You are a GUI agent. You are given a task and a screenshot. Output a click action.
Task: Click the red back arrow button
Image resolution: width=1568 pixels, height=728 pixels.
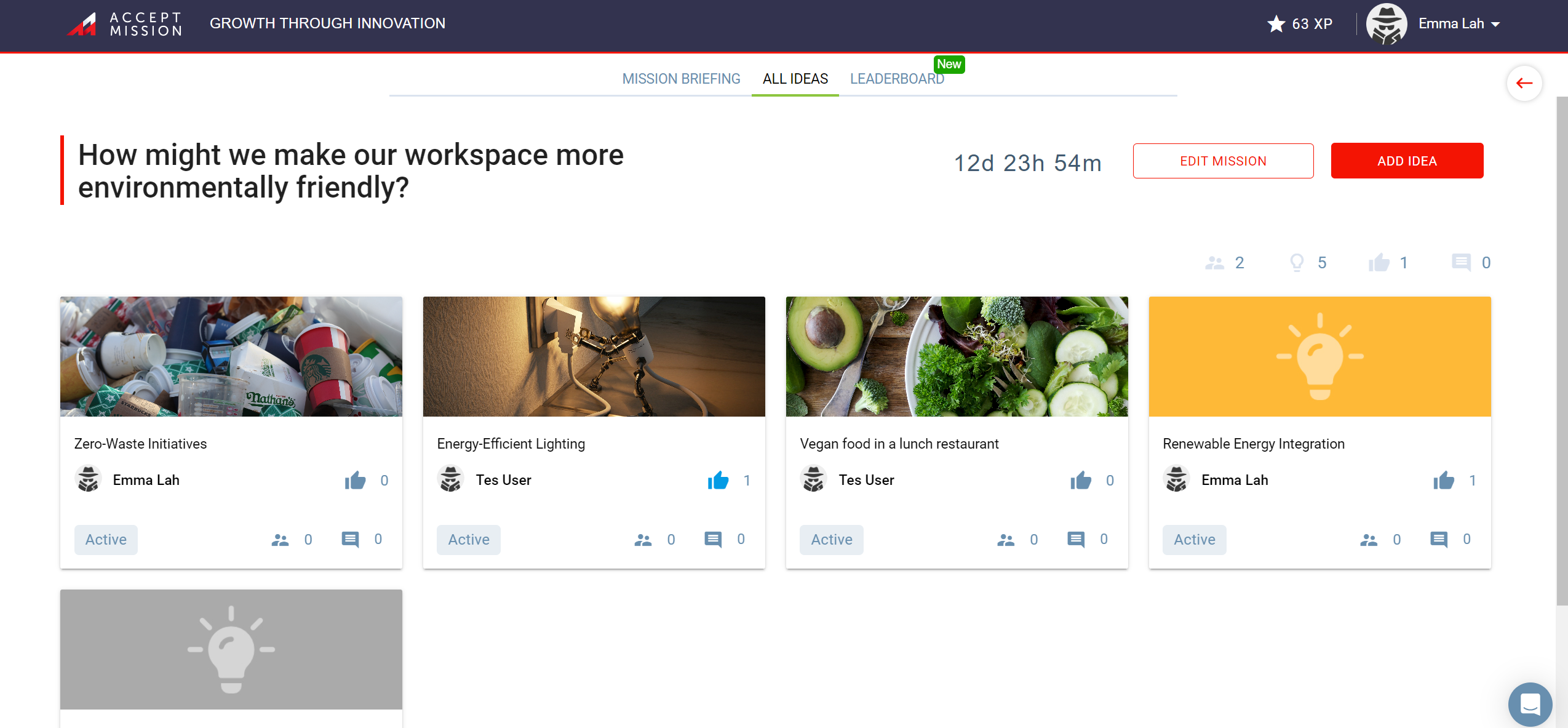[1524, 83]
